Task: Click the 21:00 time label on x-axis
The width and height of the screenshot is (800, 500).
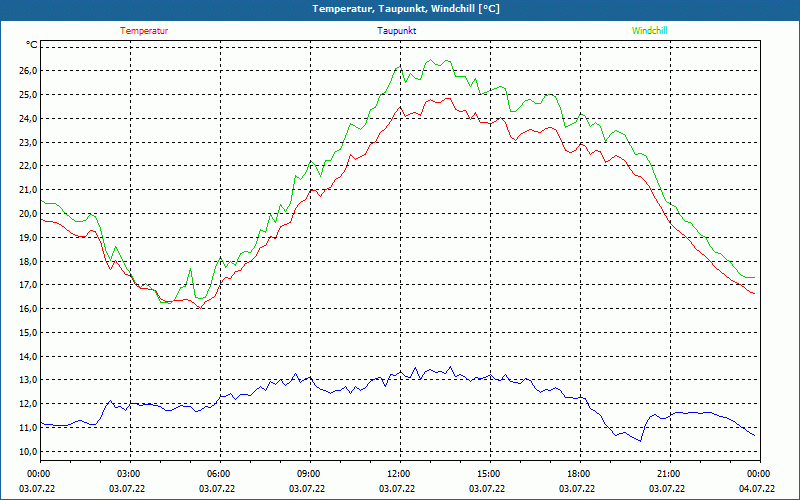Action: pos(670,474)
